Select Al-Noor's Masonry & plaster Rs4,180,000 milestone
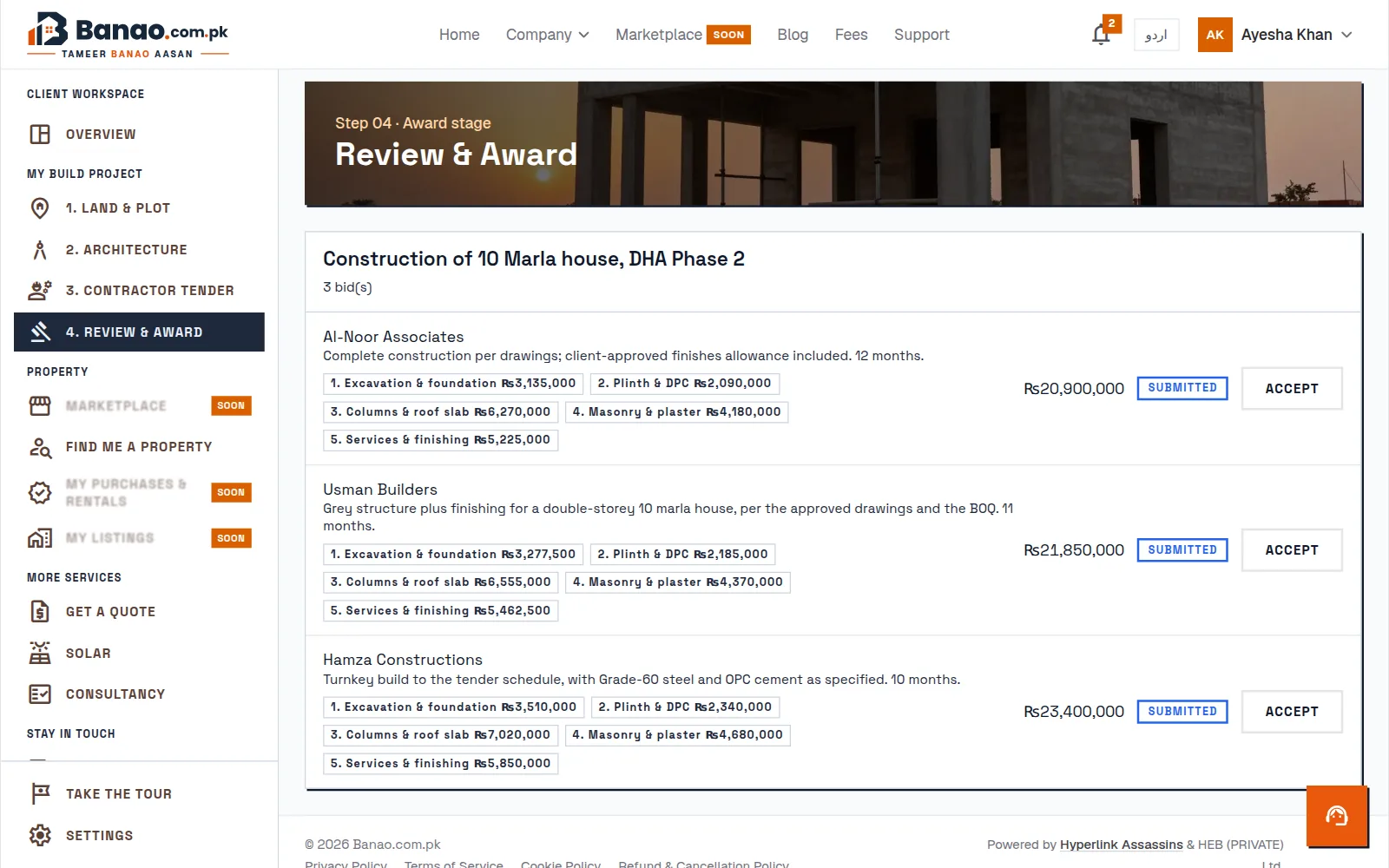 coord(677,412)
